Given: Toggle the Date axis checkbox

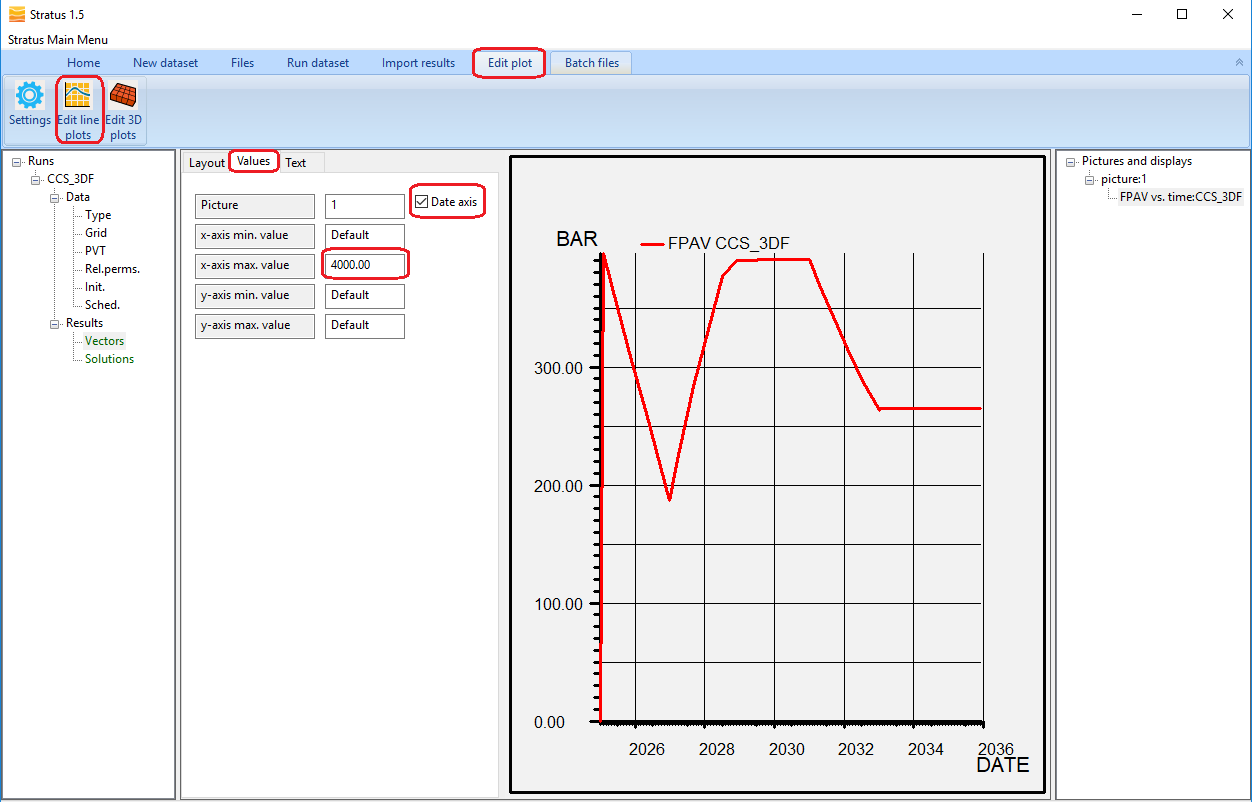Looking at the screenshot, I should coord(422,202).
